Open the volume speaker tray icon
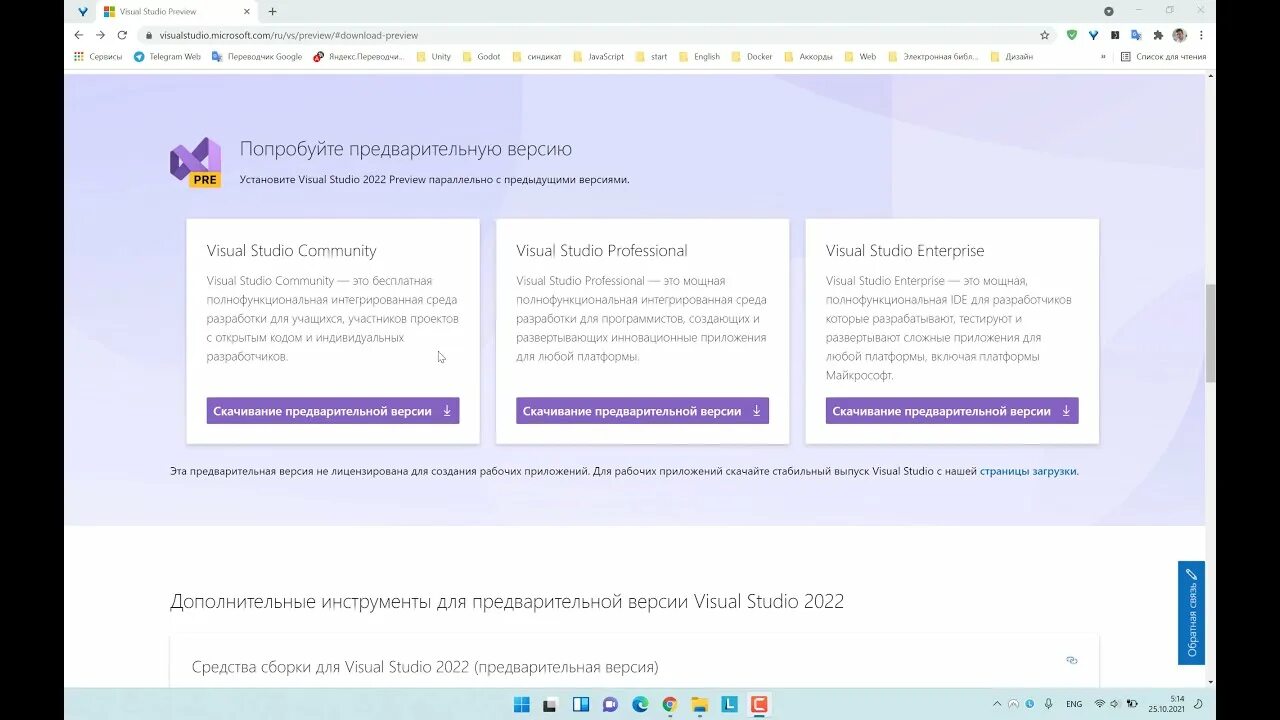 (1116, 704)
